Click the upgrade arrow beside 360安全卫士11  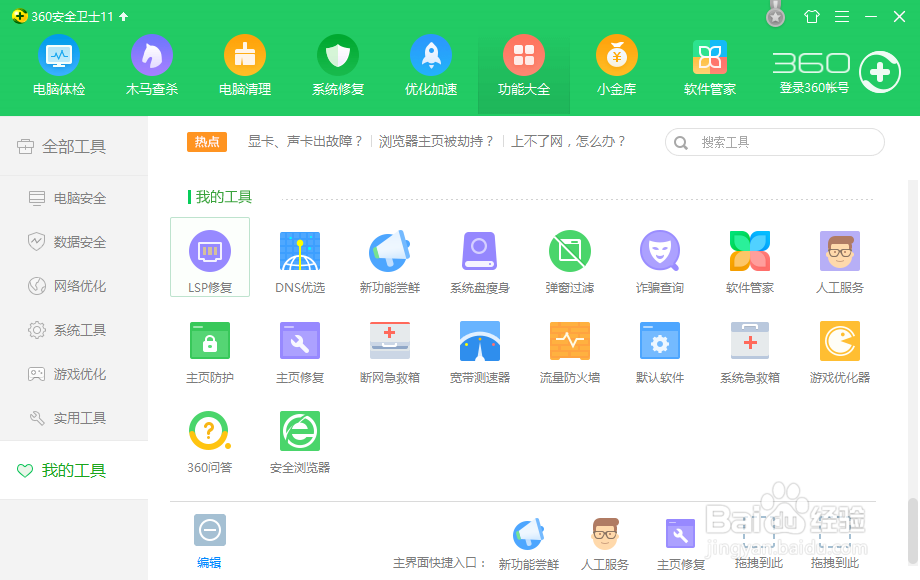tap(123, 16)
